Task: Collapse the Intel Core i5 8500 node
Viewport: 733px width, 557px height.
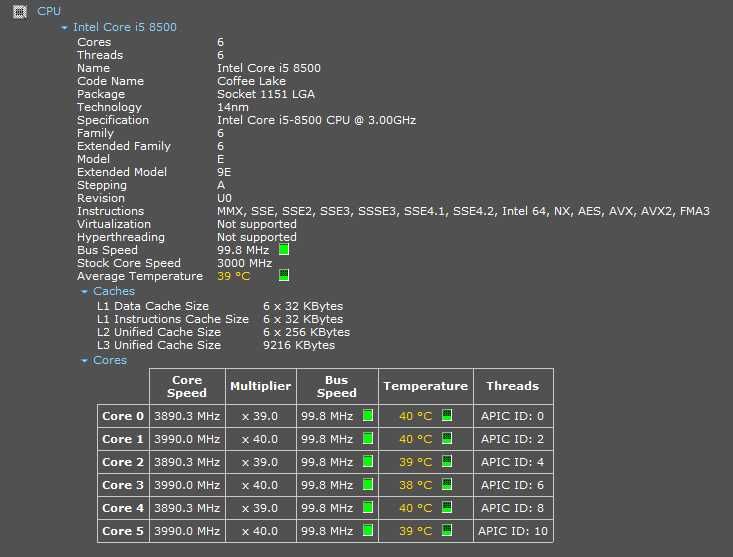Action: tap(65, 28)
